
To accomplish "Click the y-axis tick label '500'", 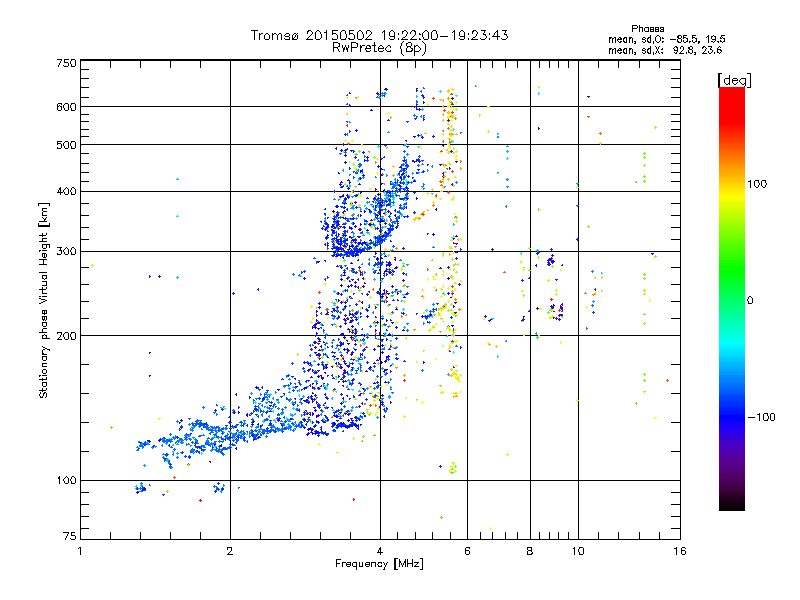I will coord(66,145).
